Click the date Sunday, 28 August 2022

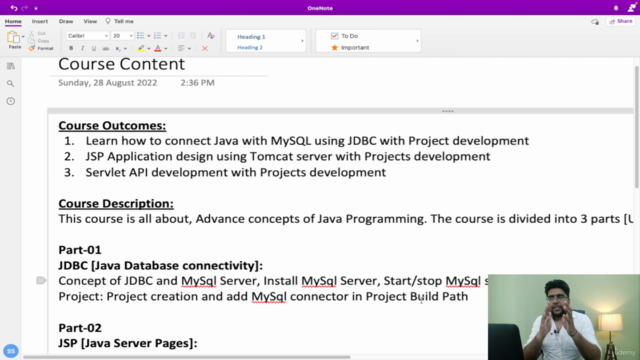(x=108, y=83)
